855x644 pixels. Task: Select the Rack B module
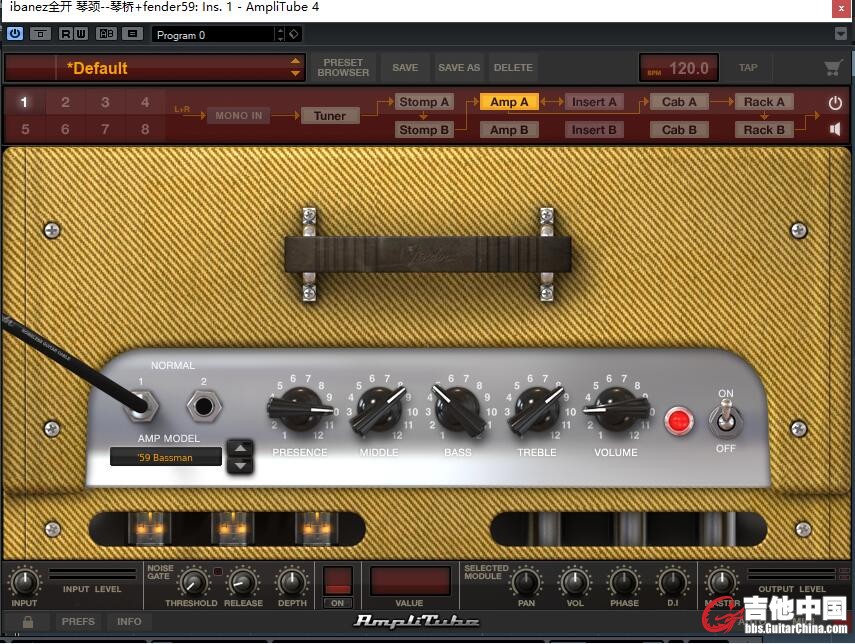pos(764,130)
